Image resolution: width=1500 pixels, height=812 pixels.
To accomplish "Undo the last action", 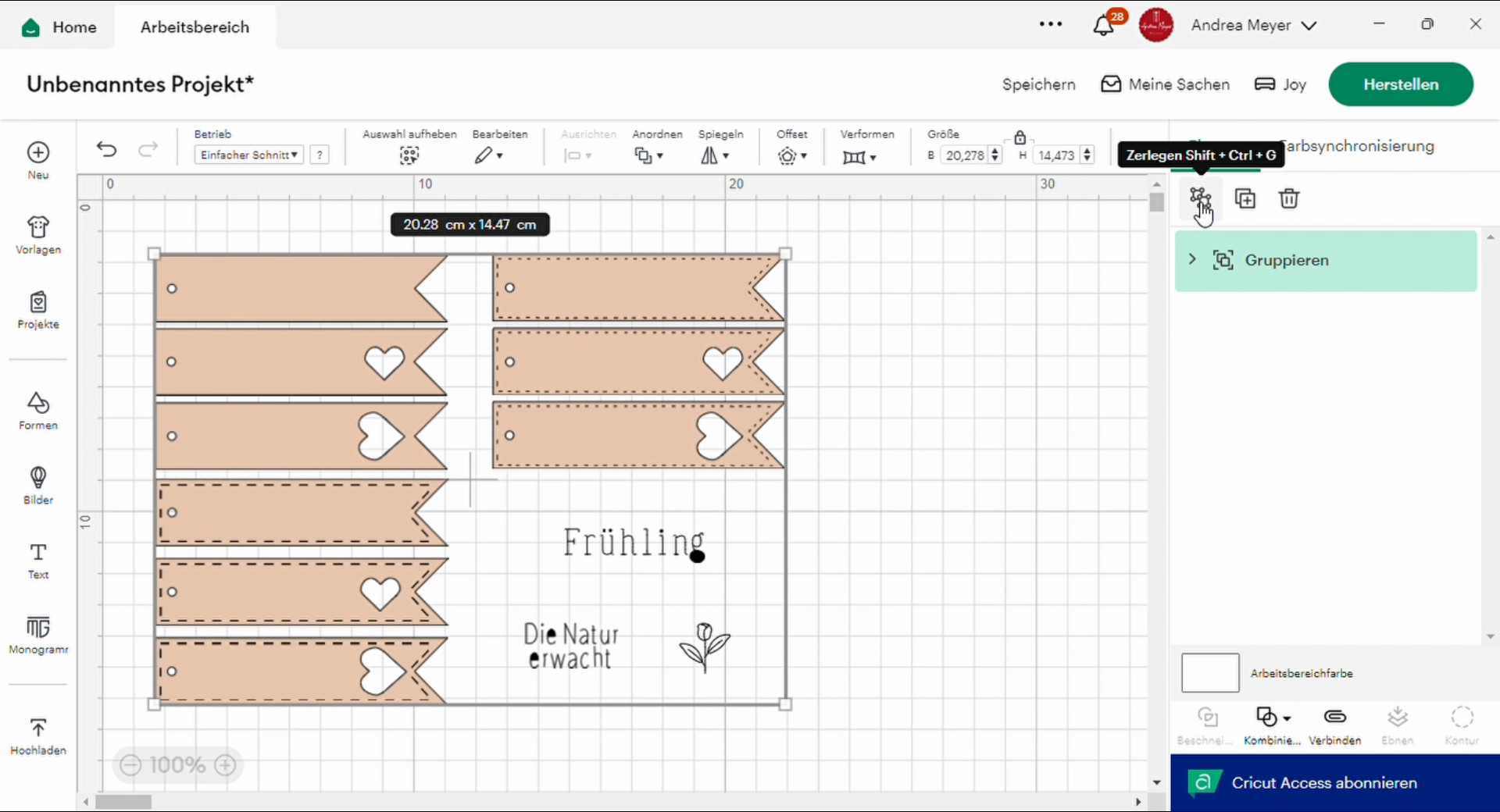I will point(107,149).
